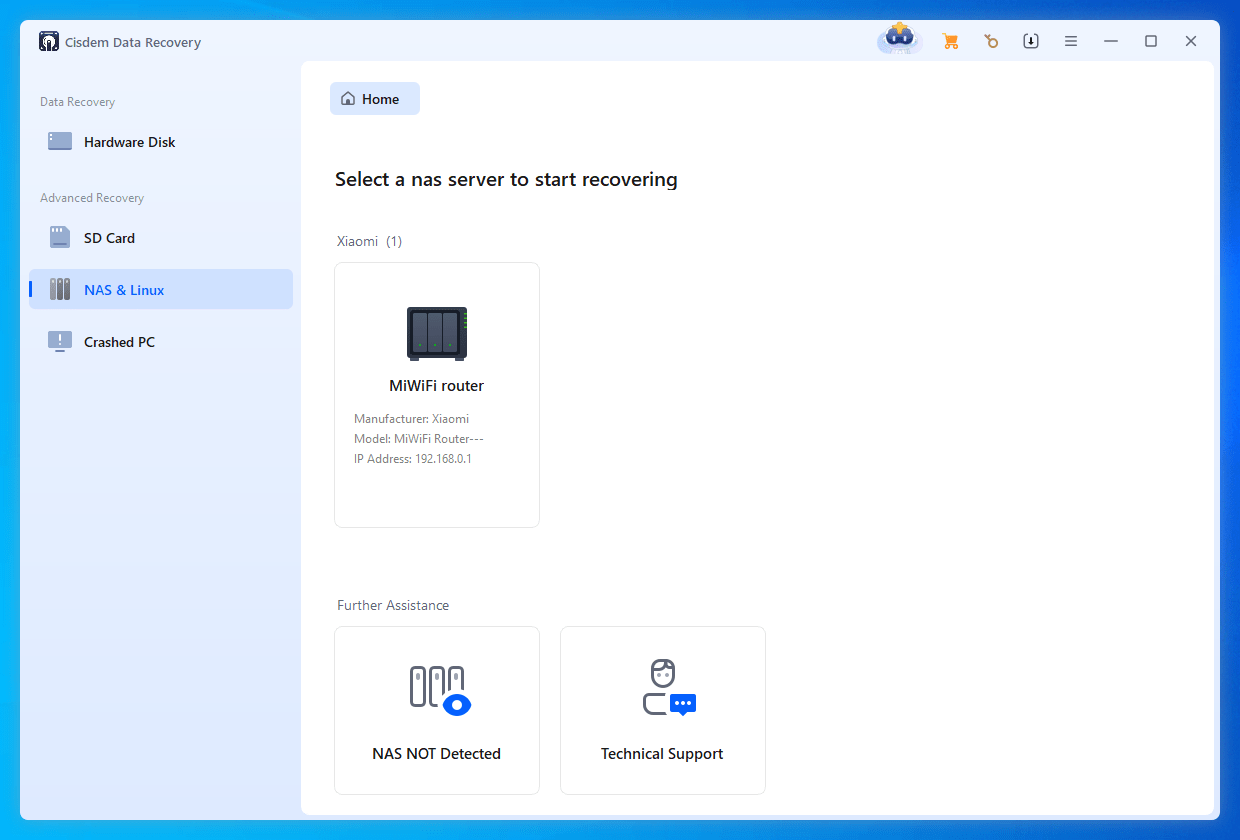Open the robot mascot promo icon
Screen dimensions: 1240x840
click(x=900, y=39)
